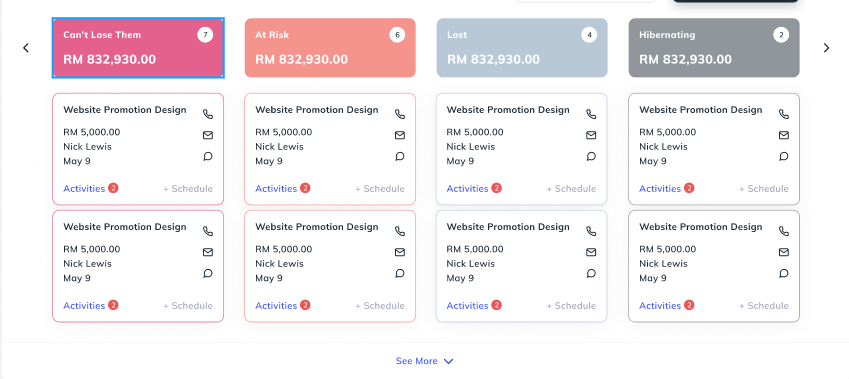Screen dimensions: 849x379
Task: Select the Can't Lose Them segment header
Action: (138, 48)
